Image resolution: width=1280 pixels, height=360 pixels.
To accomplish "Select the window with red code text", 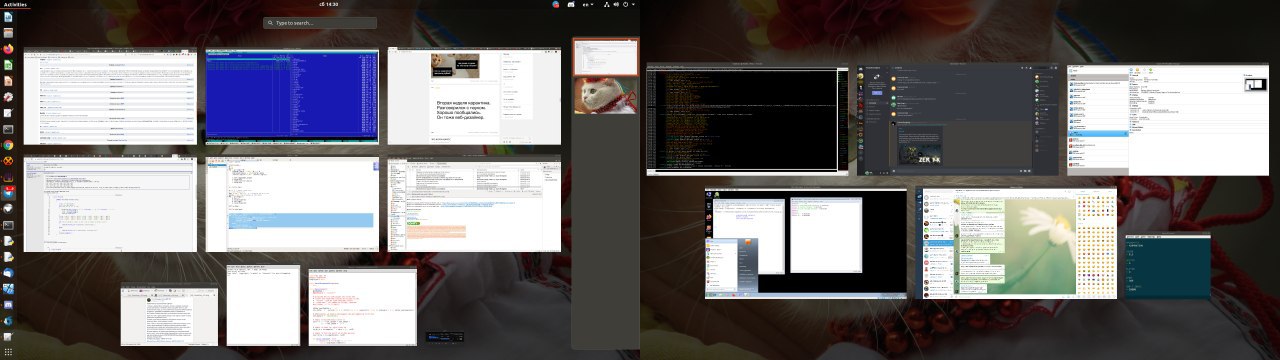I will click(362, 307).
